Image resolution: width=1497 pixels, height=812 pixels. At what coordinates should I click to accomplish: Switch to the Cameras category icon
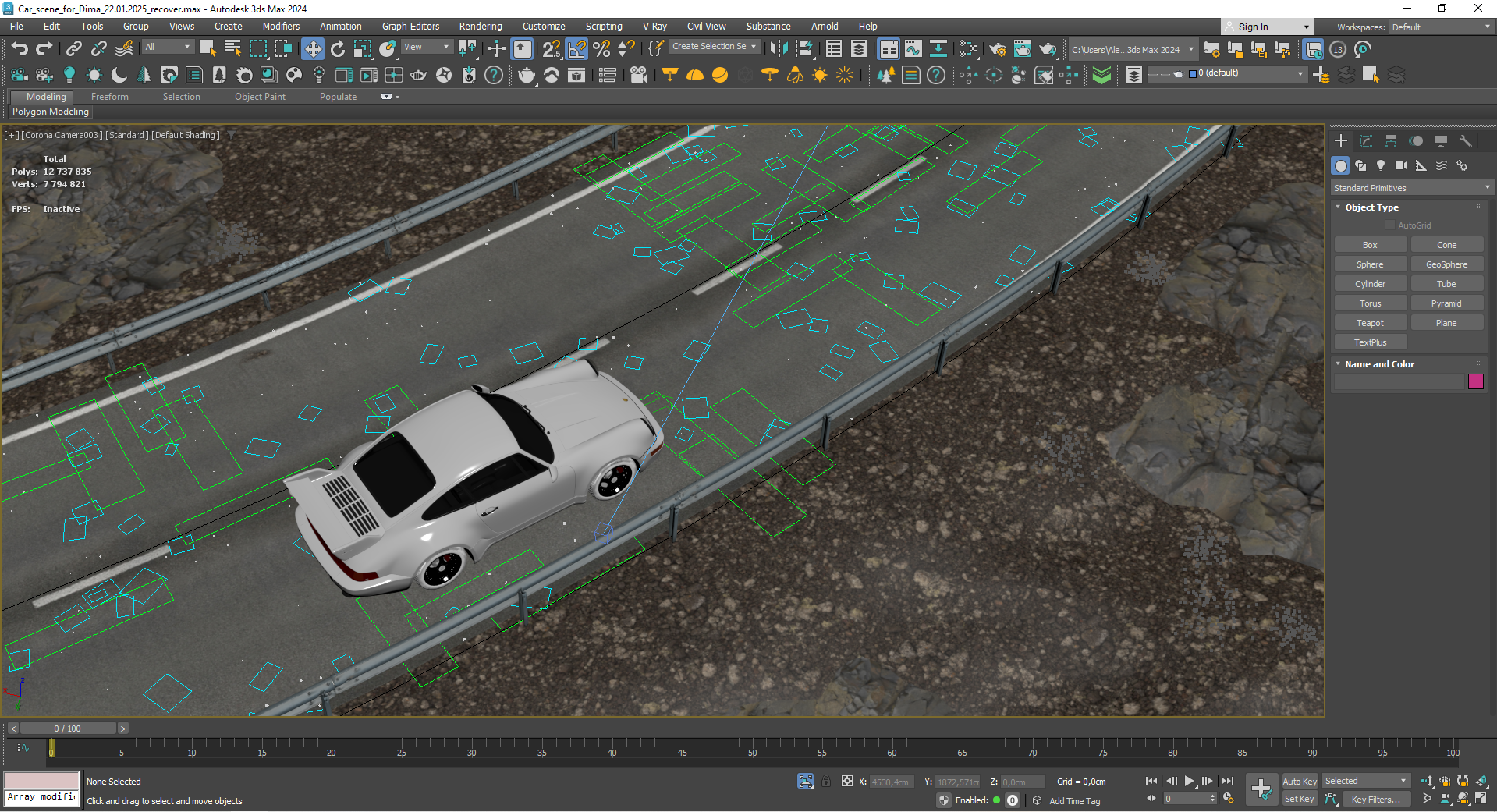pos(1401,165)
